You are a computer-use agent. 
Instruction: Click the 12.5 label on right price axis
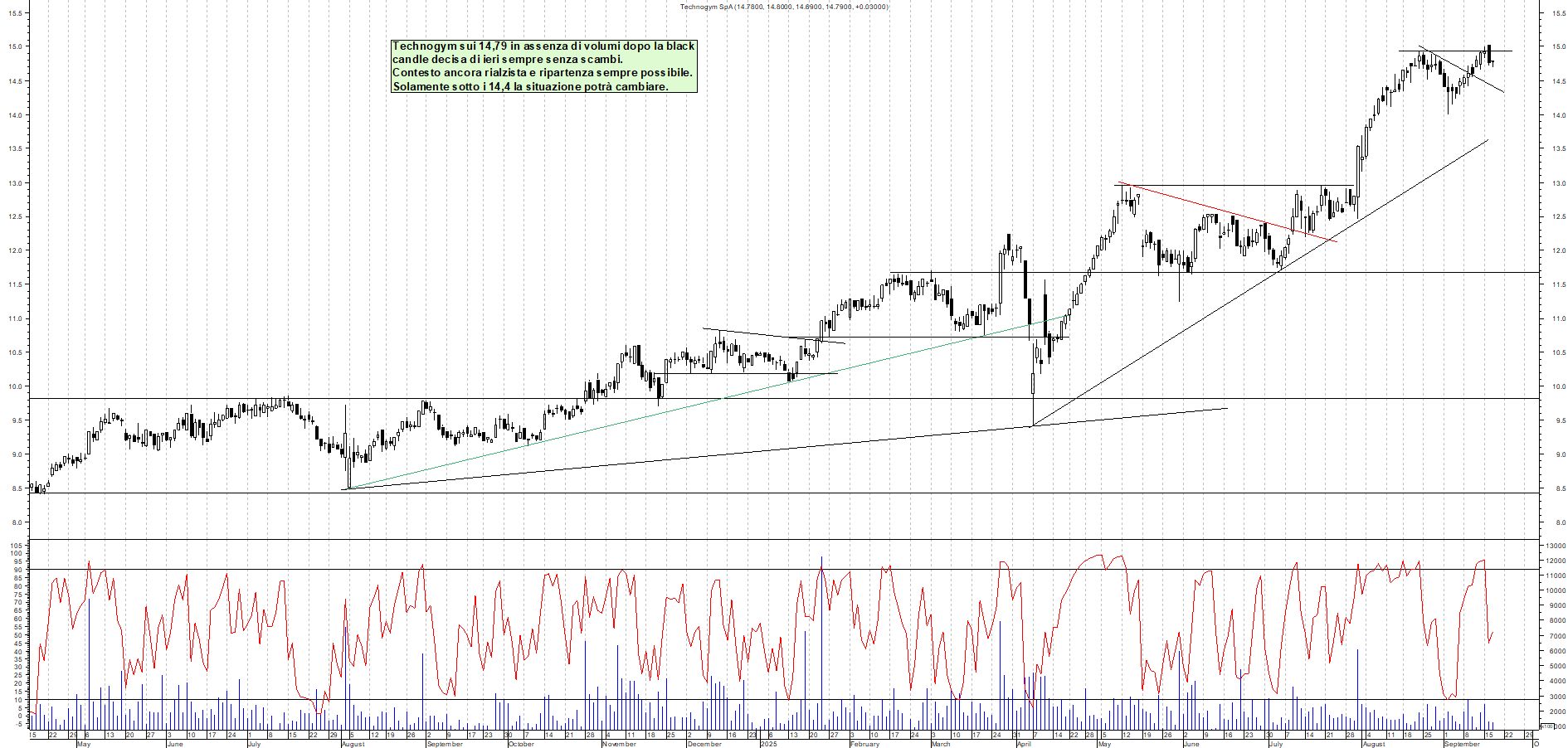(x=1559, y=216)
